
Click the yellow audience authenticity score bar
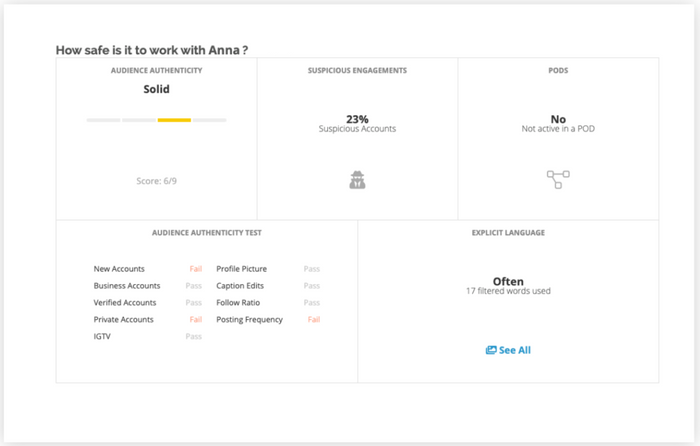(174, 120)
